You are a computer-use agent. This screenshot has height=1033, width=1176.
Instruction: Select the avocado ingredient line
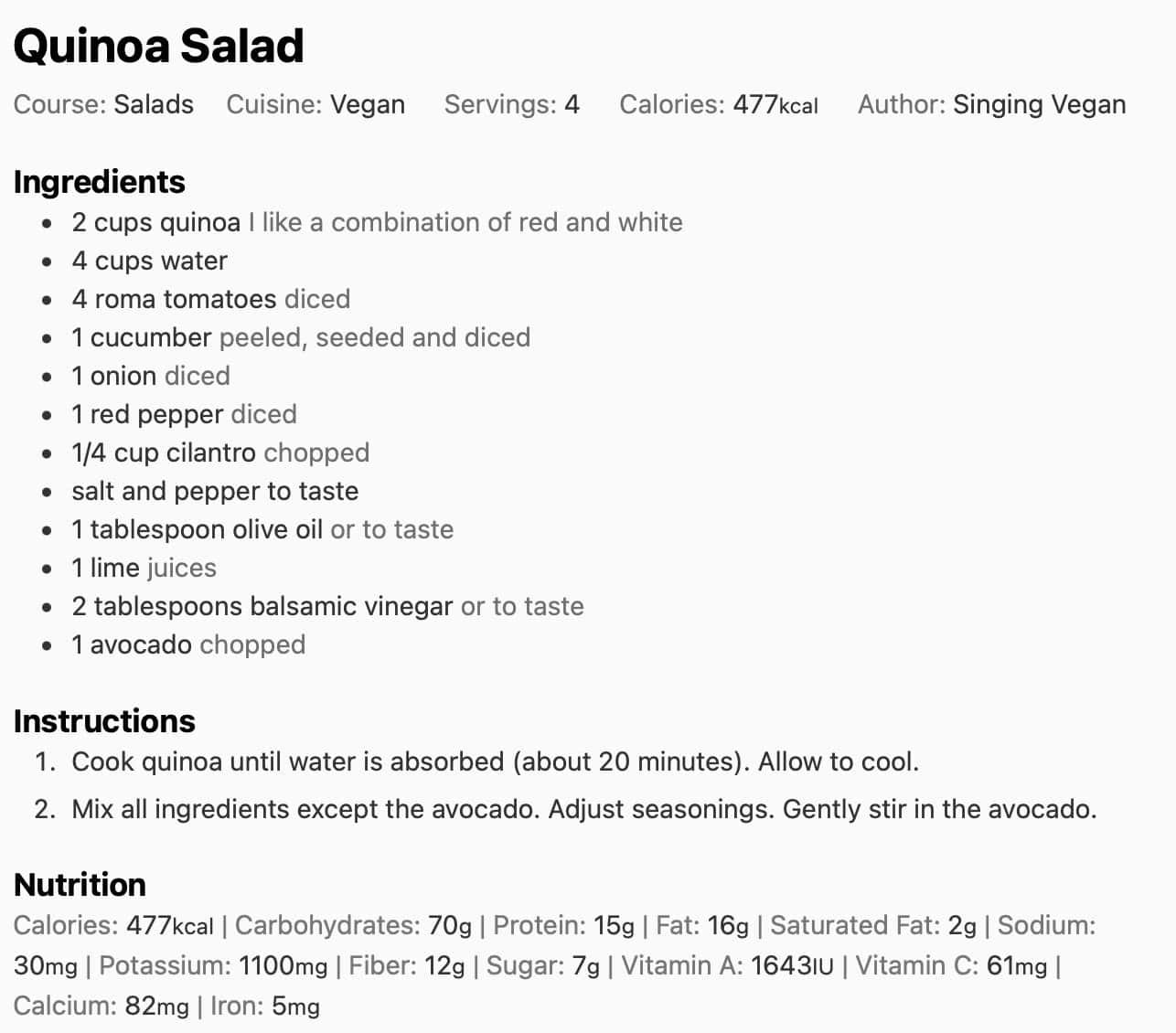(x=188, y=644)
